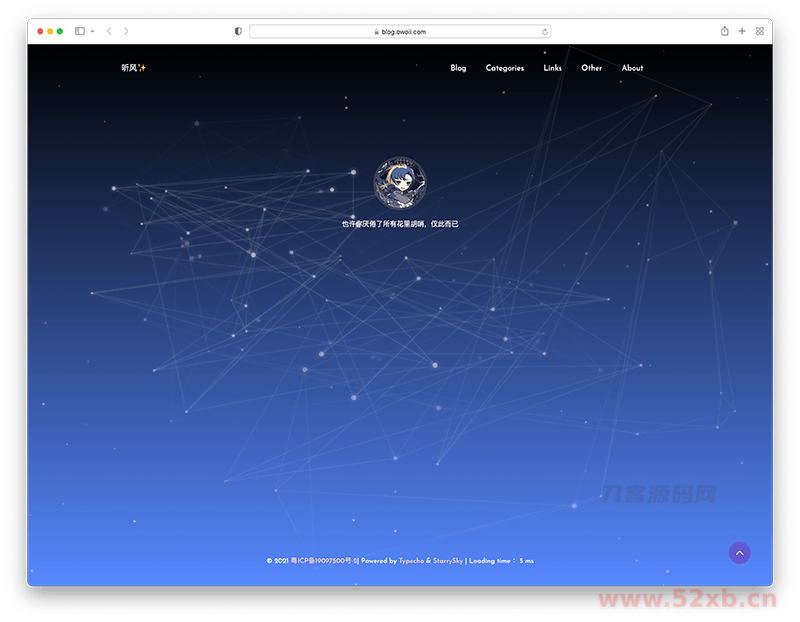Open the StarrySky theme link in footer

(x=448, y=560)
